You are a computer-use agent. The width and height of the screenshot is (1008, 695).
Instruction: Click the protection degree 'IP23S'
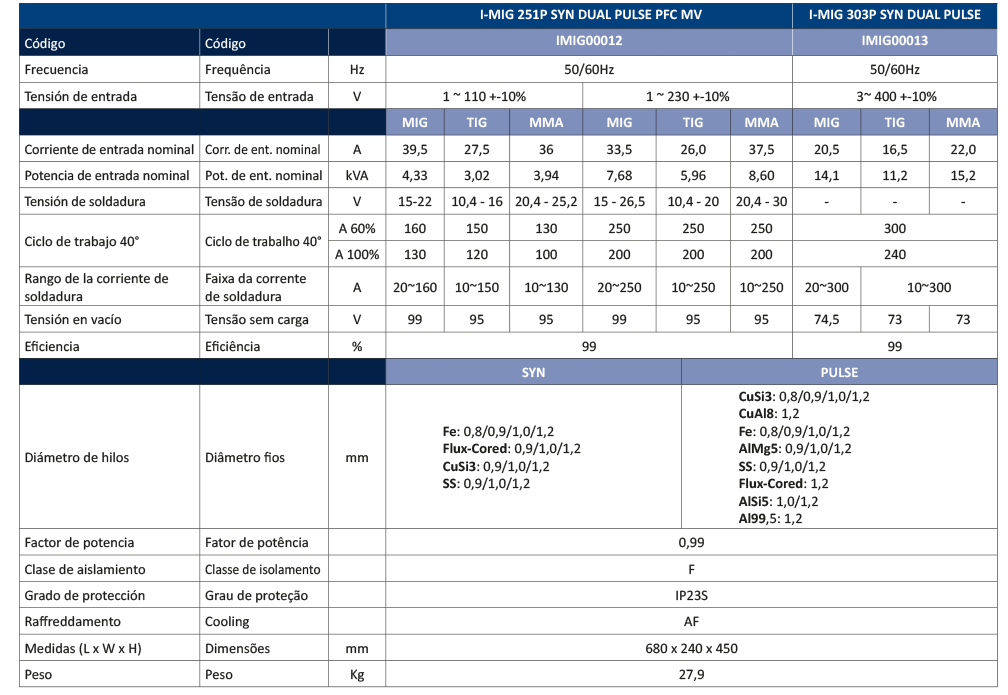(691, 596)
